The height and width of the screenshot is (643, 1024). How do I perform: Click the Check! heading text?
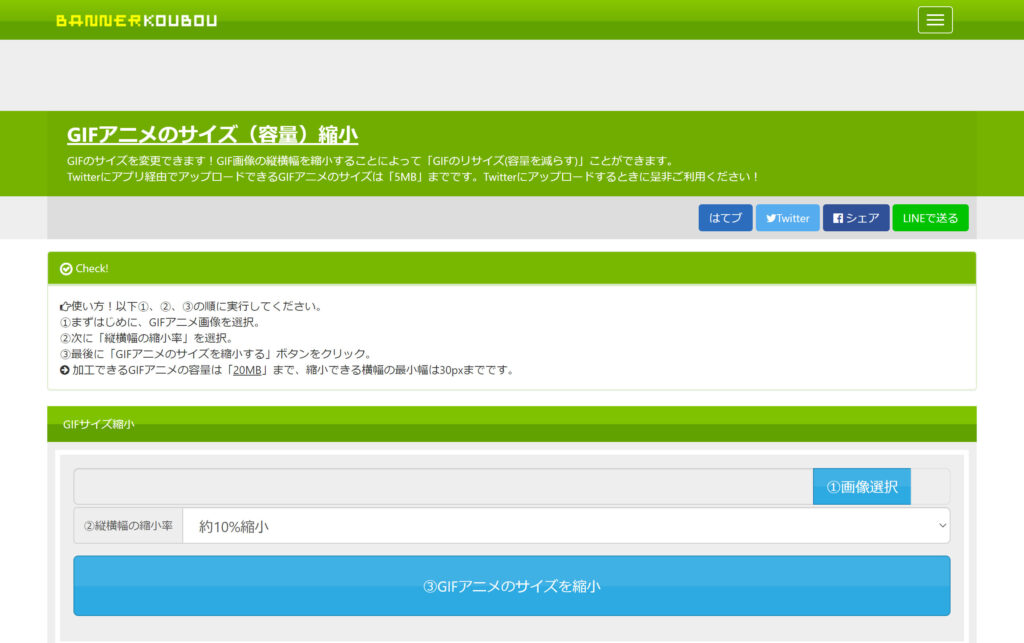92,269
